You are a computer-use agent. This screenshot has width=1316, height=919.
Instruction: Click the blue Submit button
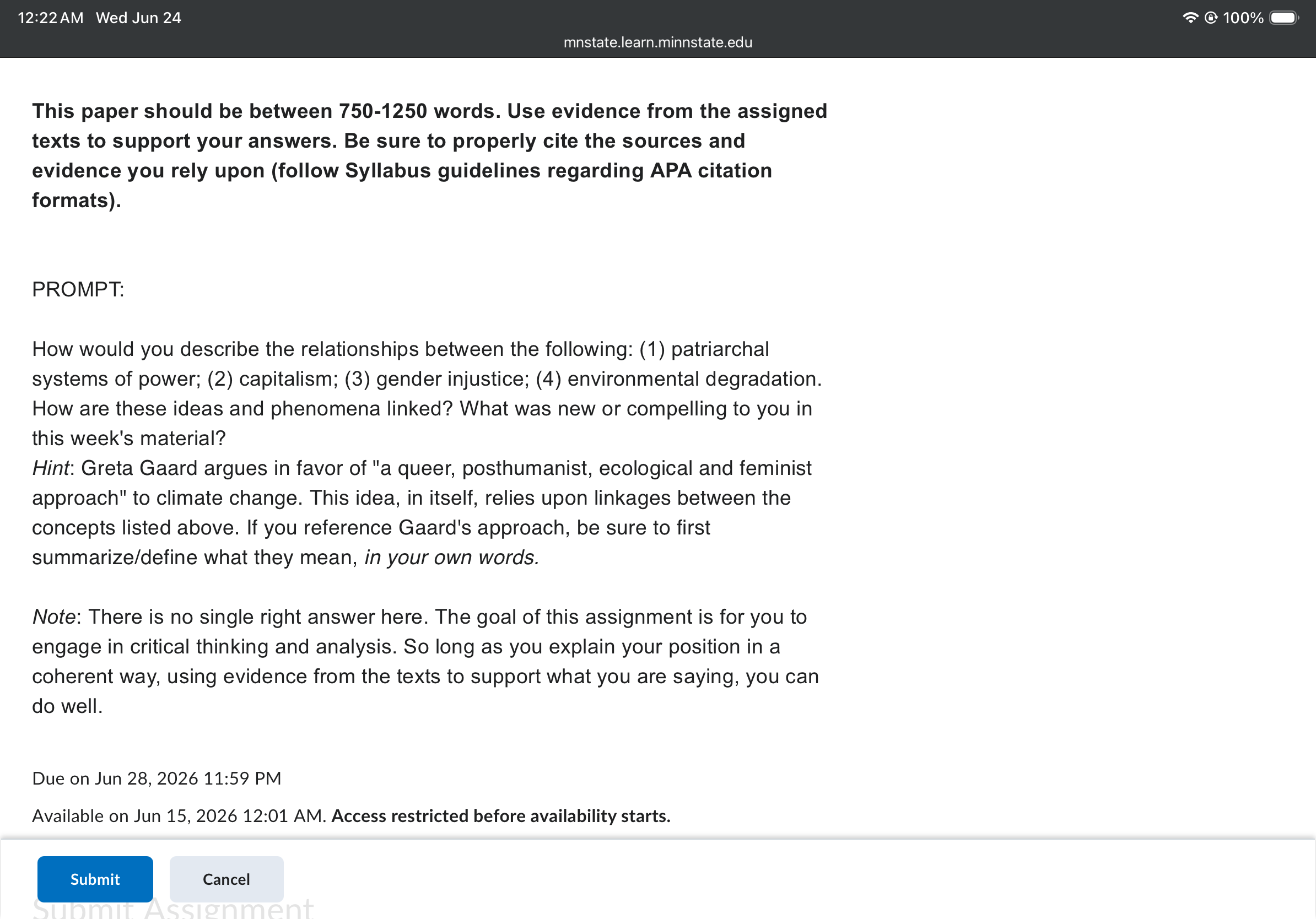coord(95,879)
